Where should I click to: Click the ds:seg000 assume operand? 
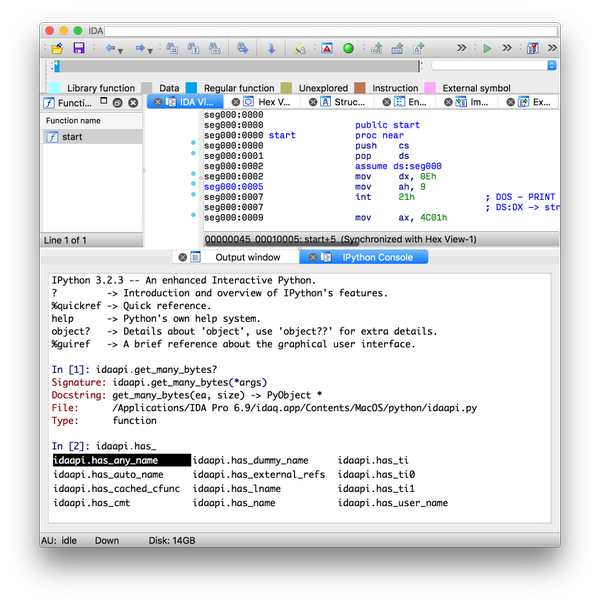click(417, 166)
